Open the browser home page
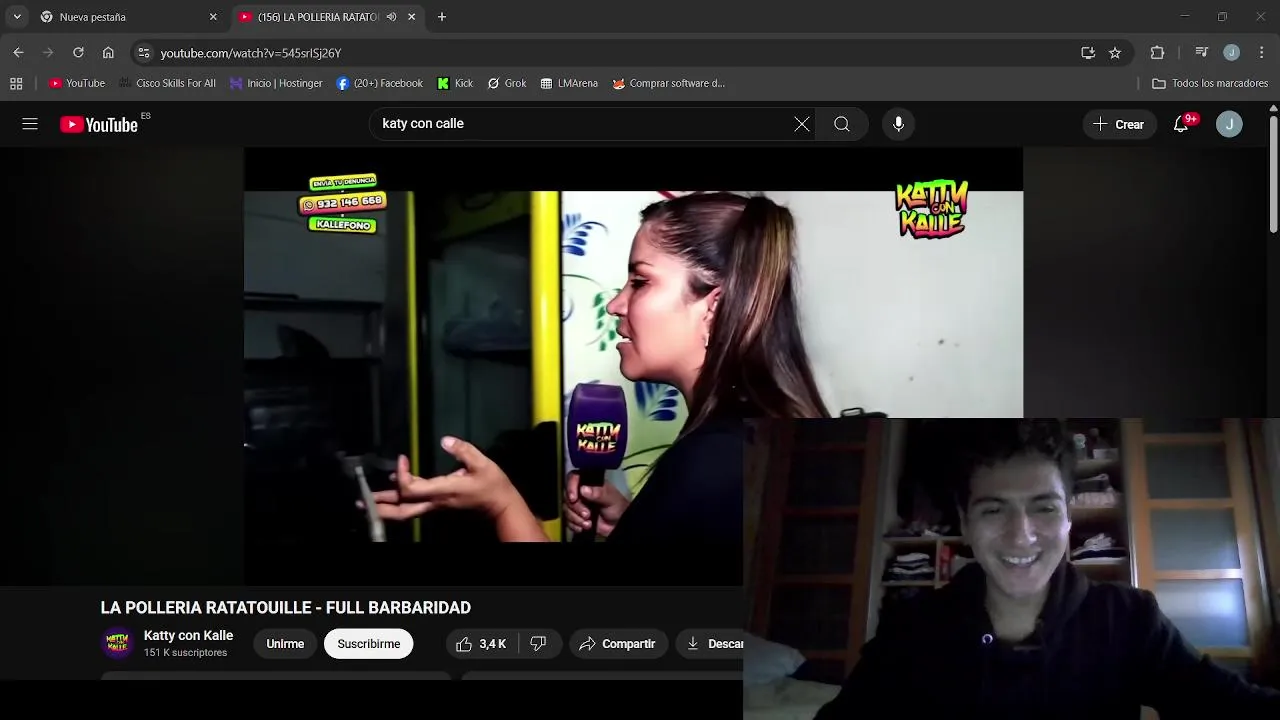Viewport: 1280px width, 720px height. 108,53
